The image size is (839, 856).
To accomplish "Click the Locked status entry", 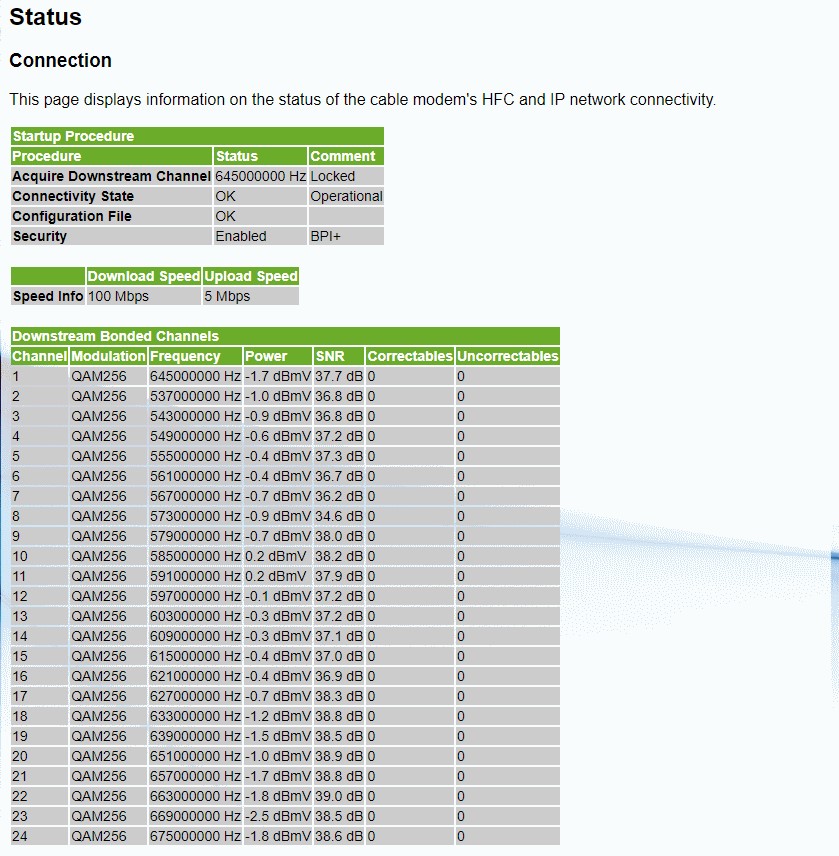I will (330, 176).
